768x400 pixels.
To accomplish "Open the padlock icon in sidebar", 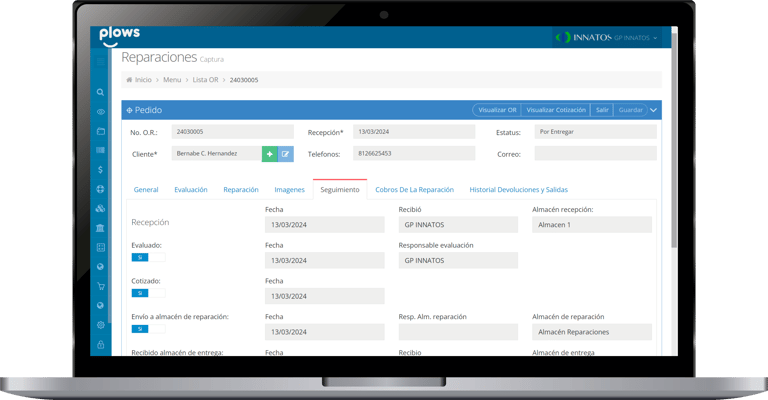I will coord(100,345).
